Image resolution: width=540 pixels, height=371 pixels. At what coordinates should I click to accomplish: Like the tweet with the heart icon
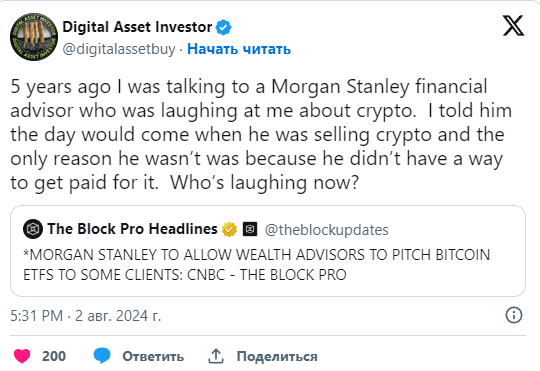[x=22, y=356]
